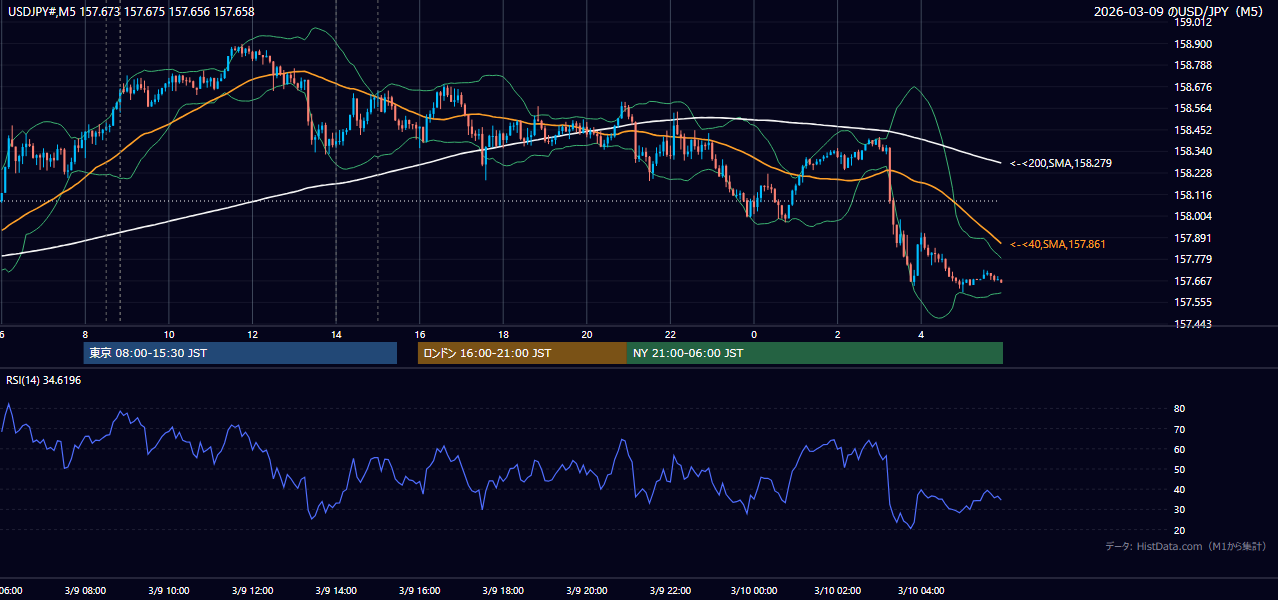1278x600 pixels.
Task: Click the HistData.com data source credit
Action: click(1185, 546)
